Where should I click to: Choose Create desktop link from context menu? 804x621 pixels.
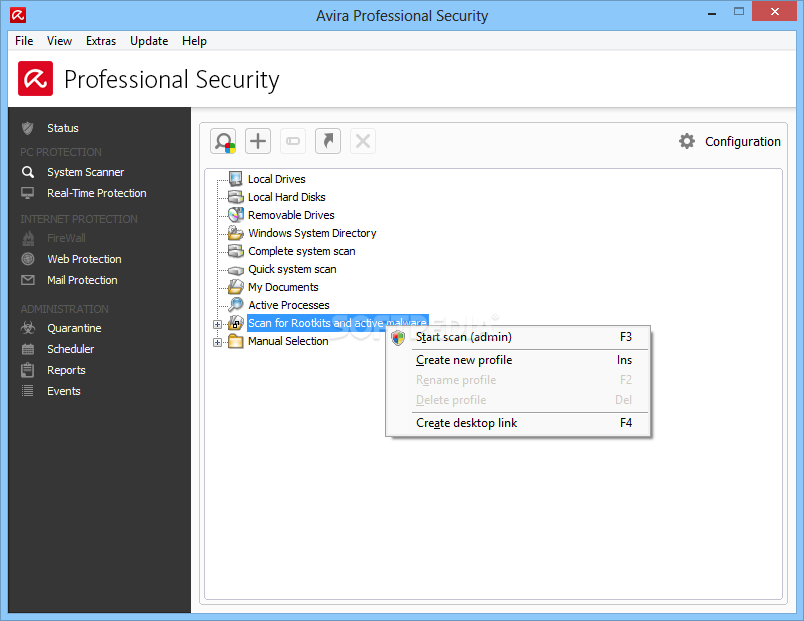[x=518, y=423]
